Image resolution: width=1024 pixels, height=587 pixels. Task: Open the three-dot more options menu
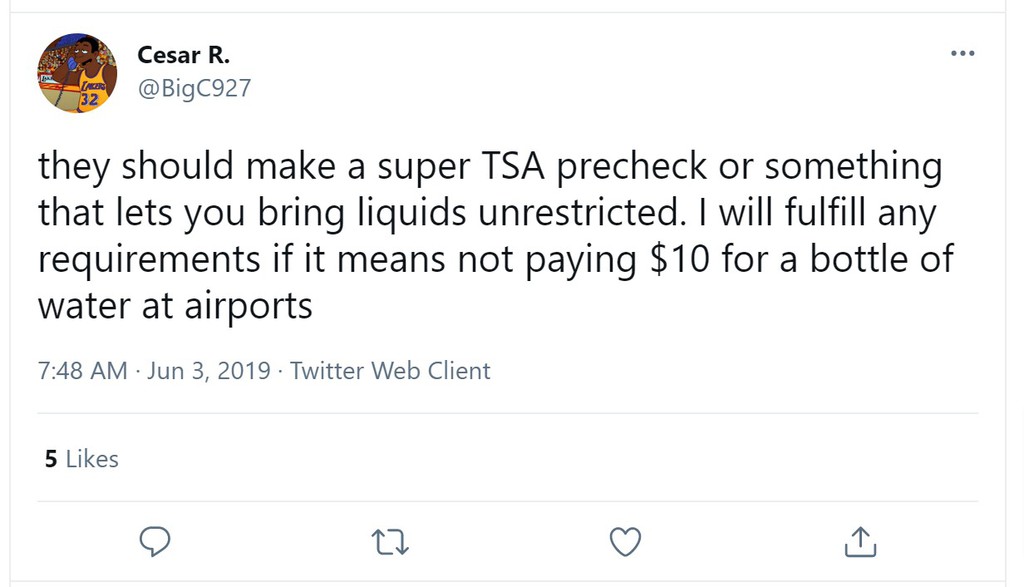tap(963, 54)
